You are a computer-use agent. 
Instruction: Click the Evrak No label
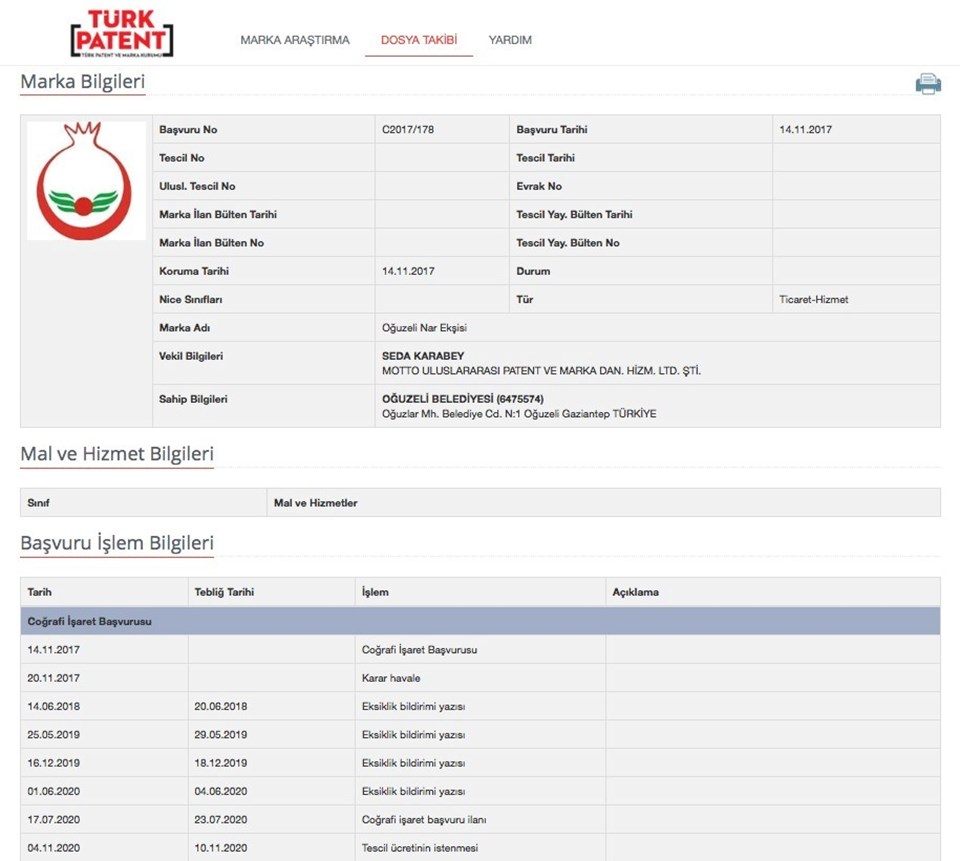click(x=539, y=186)
